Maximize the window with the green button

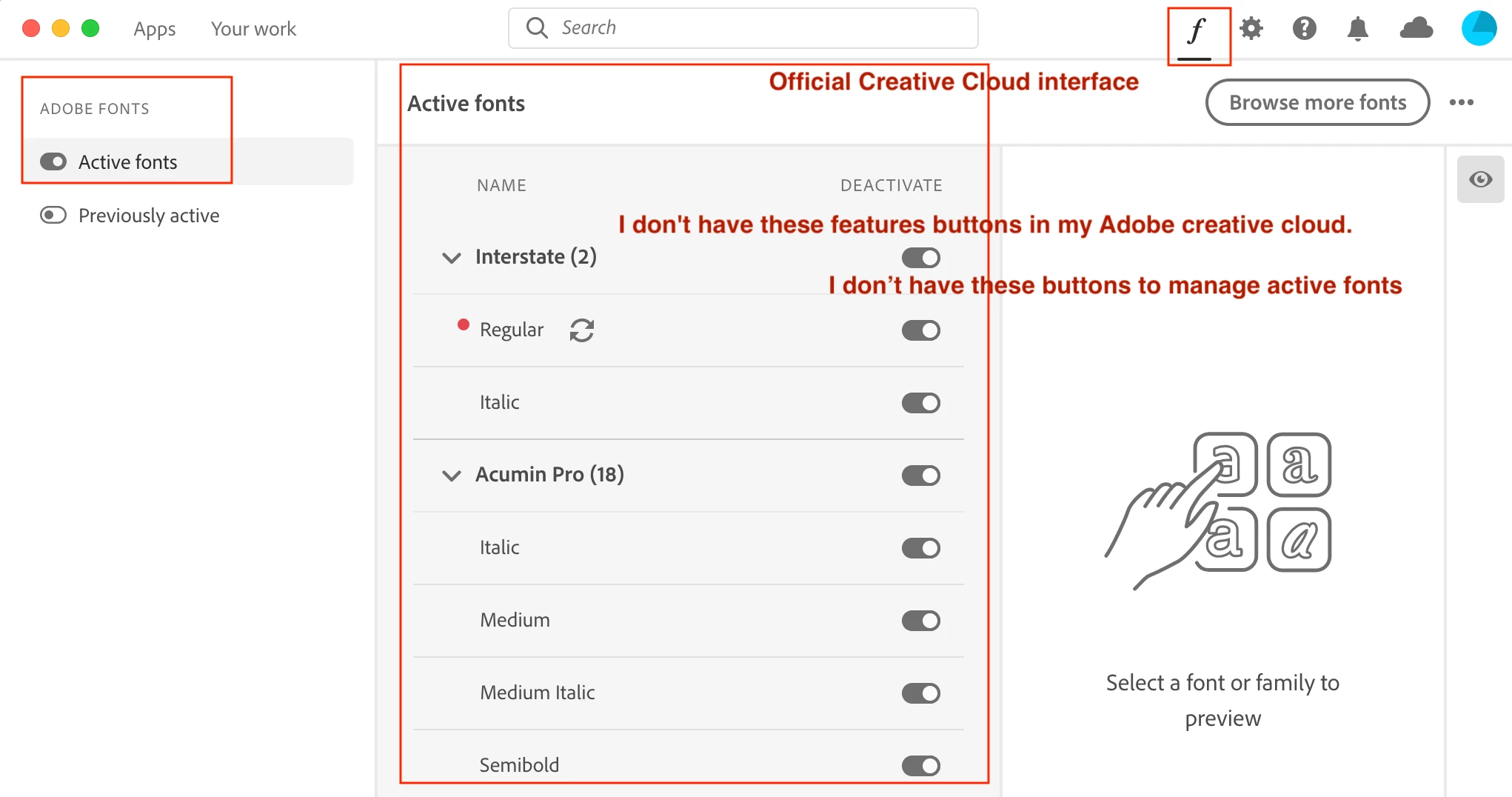(90, 28)
